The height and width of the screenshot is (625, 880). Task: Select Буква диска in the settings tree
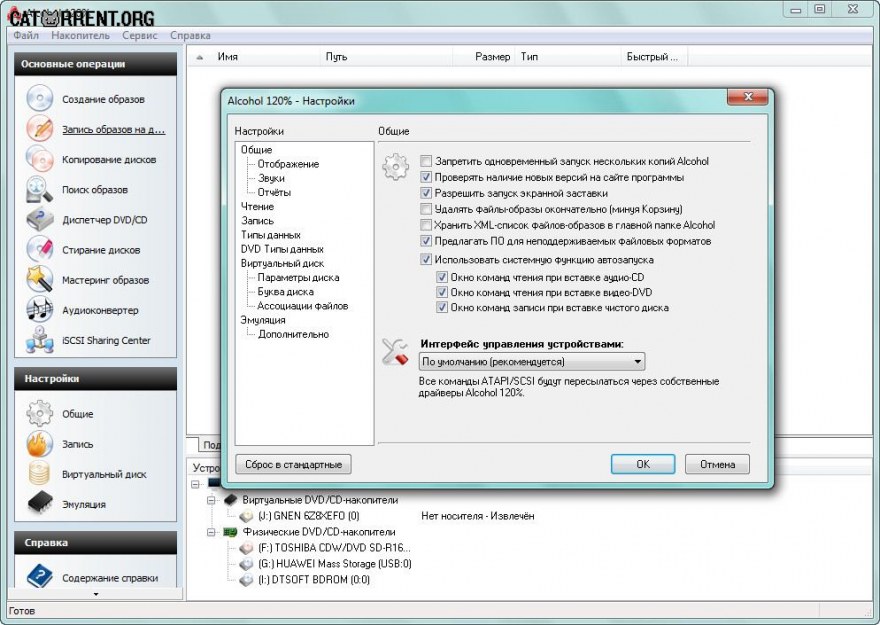pos(285,292)
